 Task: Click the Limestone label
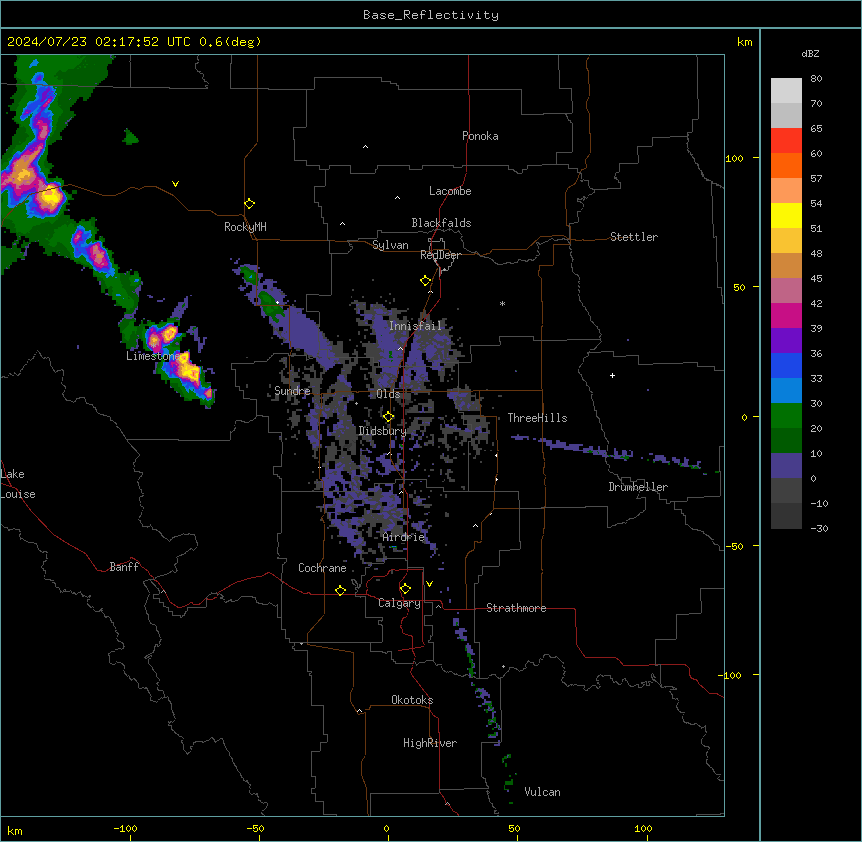[x=151, y=356]
